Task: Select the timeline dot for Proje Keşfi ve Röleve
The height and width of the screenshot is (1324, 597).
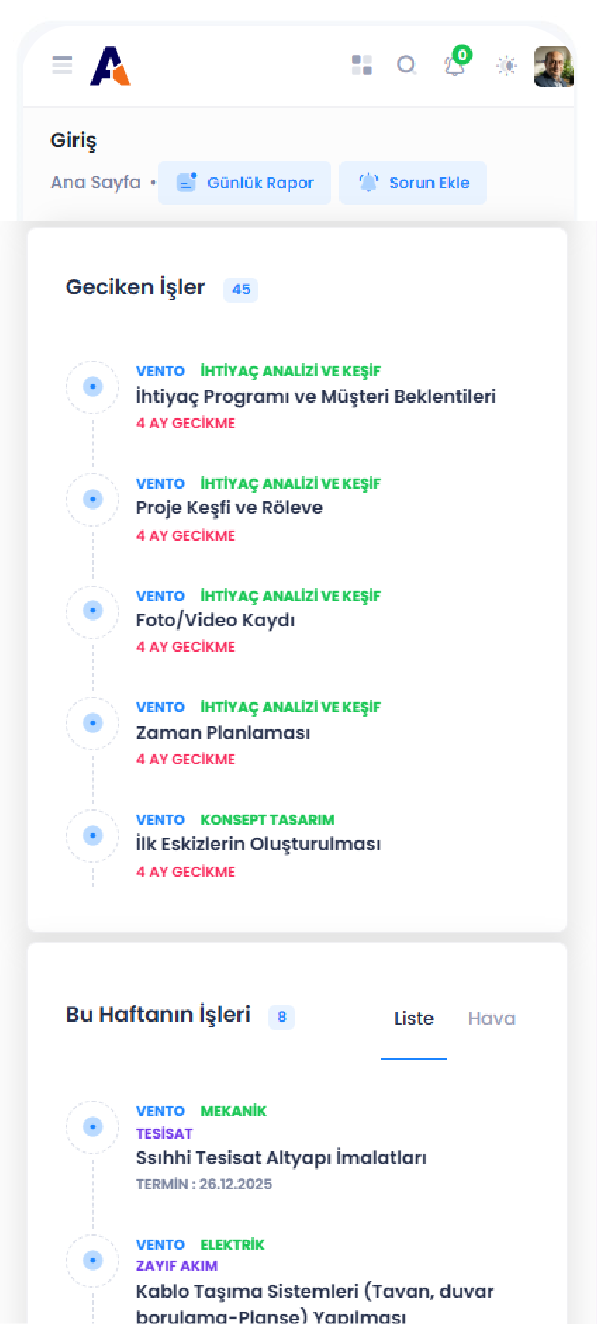Action: click(x=92, y=499)
